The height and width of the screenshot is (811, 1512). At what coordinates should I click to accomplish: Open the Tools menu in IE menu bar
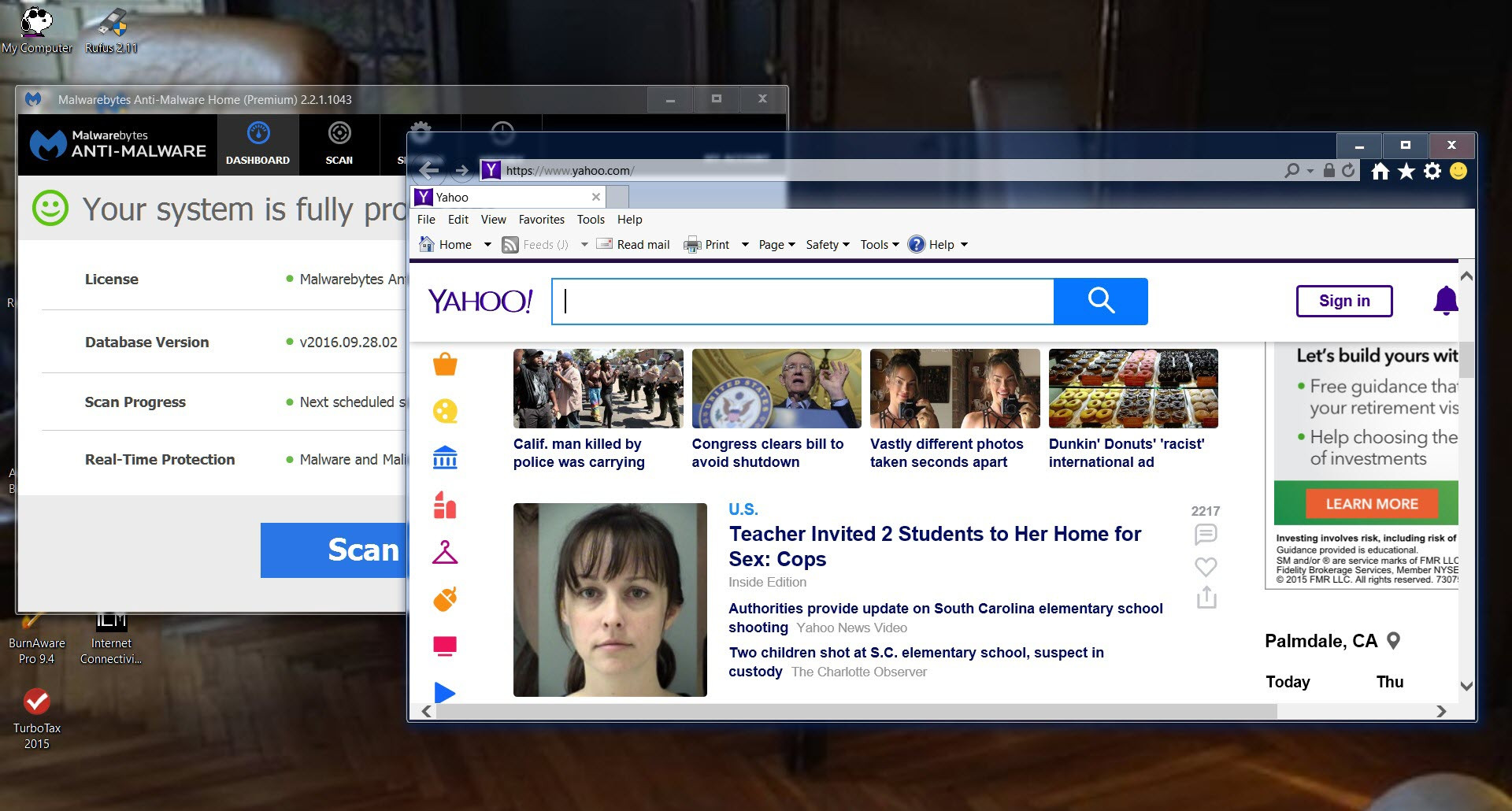pos(591,220)
